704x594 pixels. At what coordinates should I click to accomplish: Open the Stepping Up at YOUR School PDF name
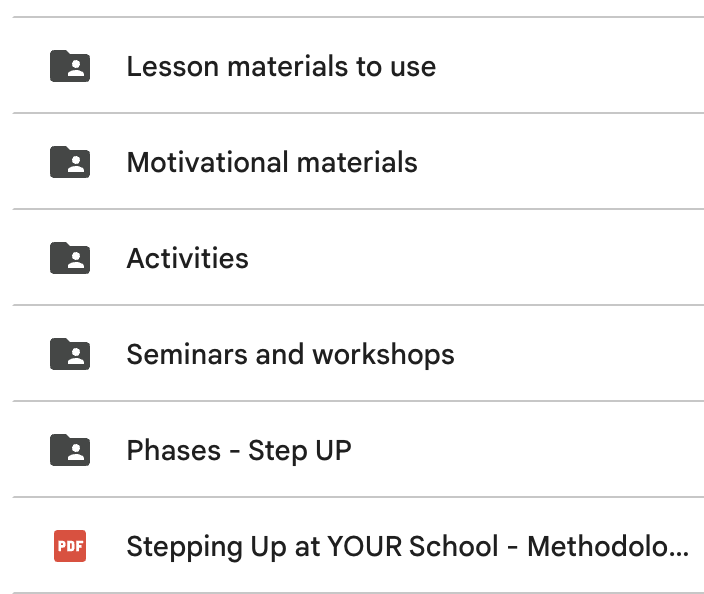[x=408, y=547]
